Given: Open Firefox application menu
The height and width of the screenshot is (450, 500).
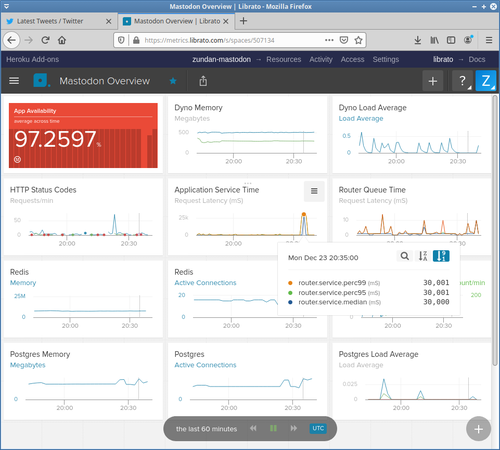Looking at the screenshot, I should click(489, 40).
